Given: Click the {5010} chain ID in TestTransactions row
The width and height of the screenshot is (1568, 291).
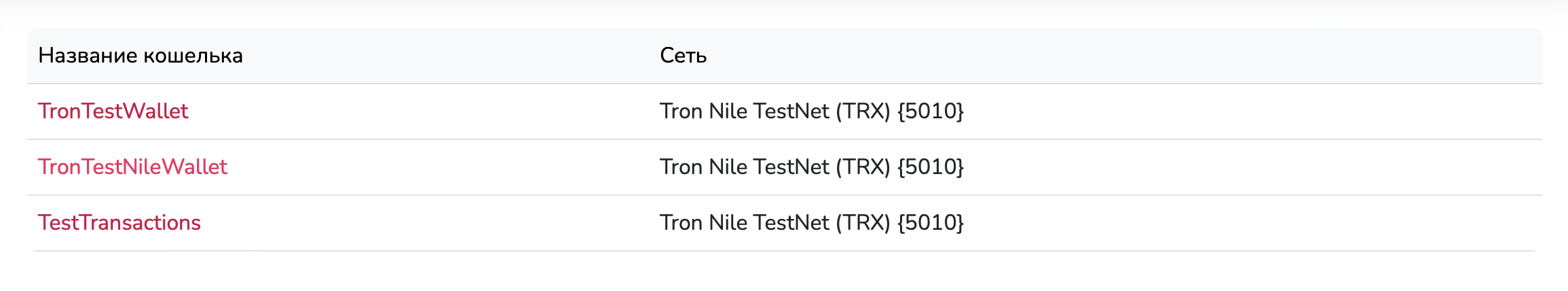Looking at the screenshot, I should click(x=930, y=223).
